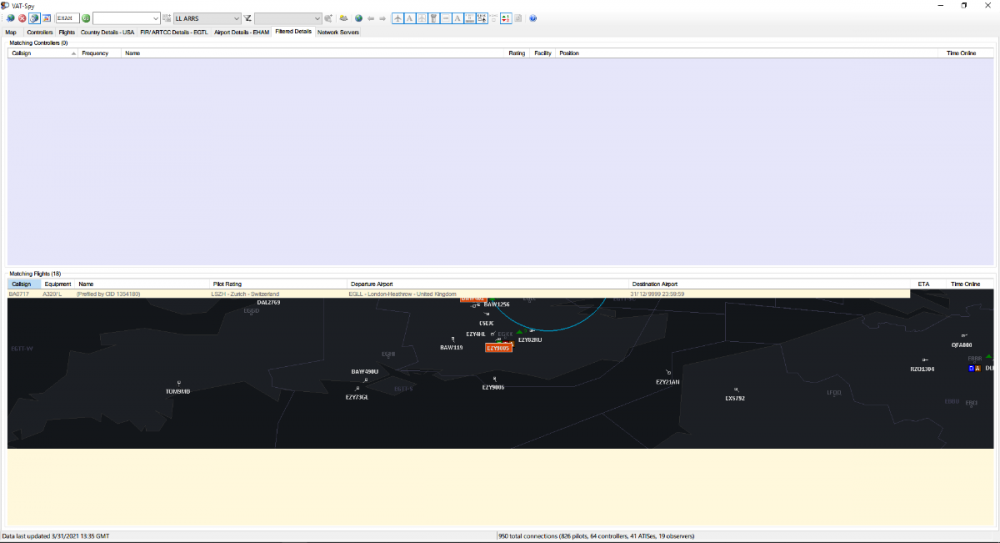Screen dimensions: 1000x543
Task: Sort controllers by Frequency column header
Action: point(95,52)
